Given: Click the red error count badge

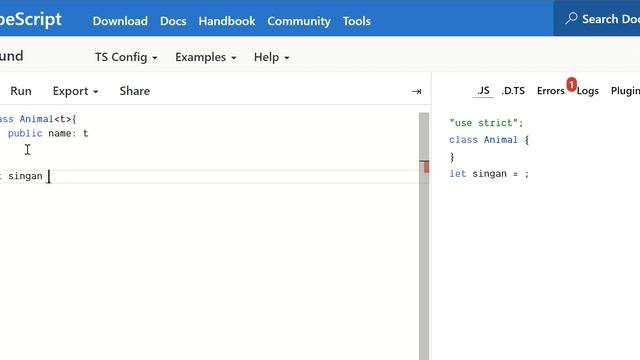Looking at the screenshot, I should [571, 84].
